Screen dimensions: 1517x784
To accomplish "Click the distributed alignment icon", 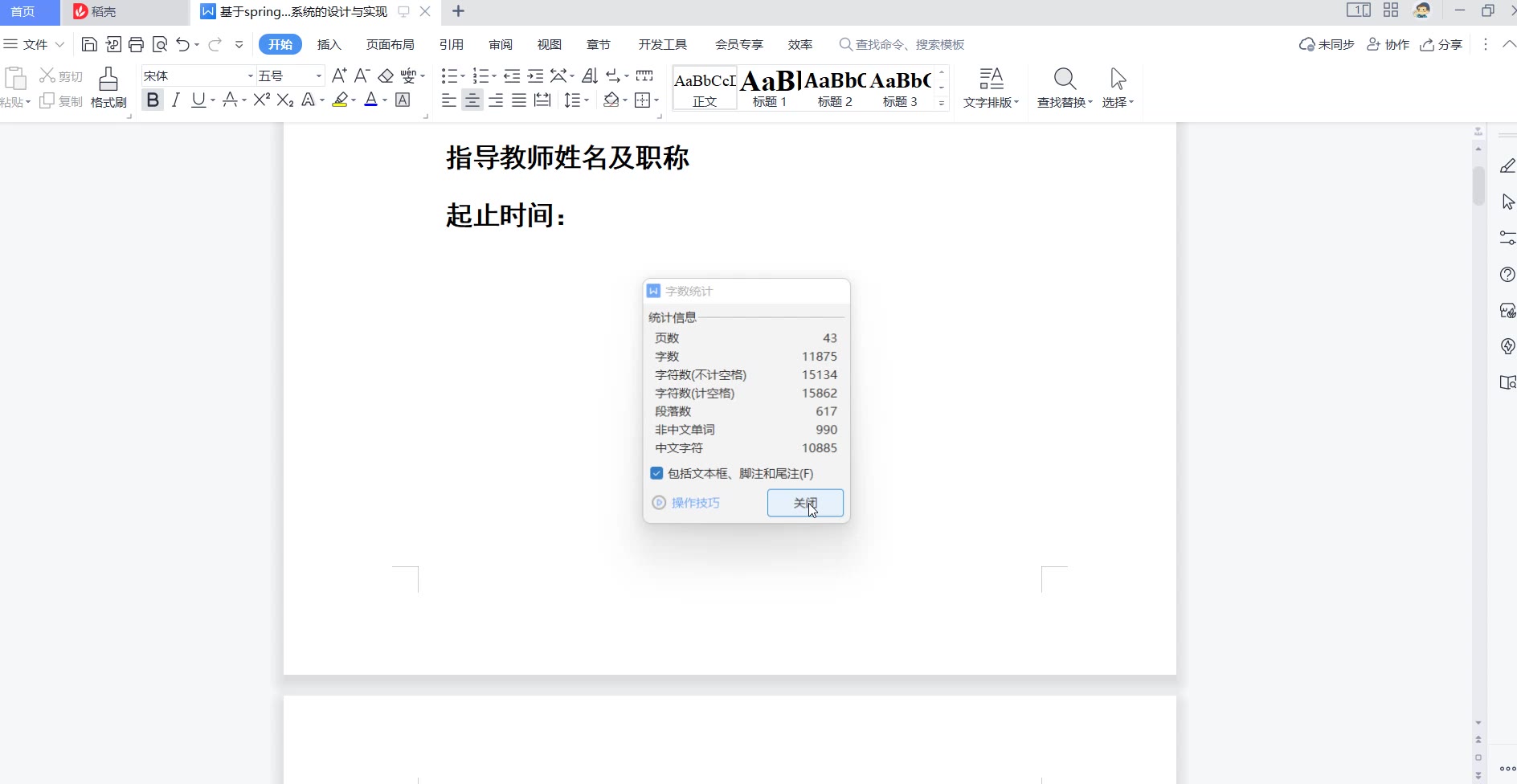I will (542, 100).
